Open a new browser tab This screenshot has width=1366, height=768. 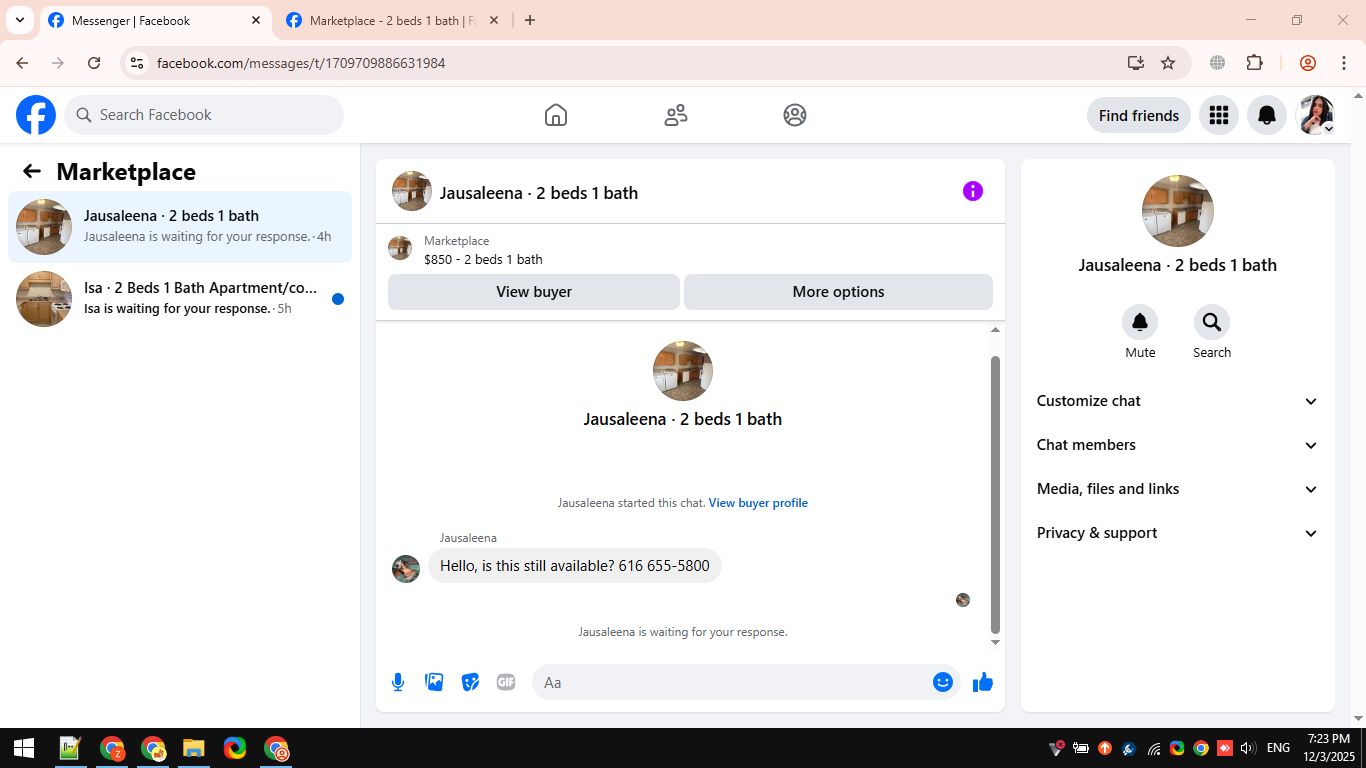tap(530, 20)
